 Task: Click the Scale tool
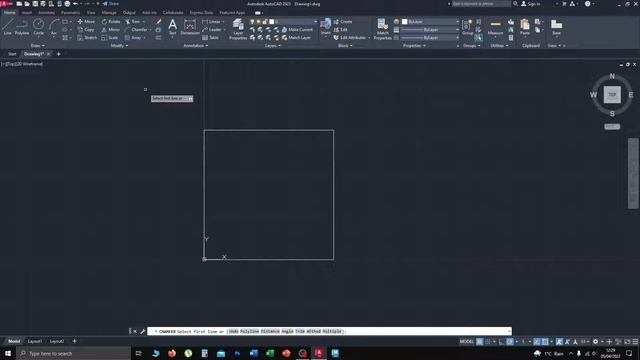(x=109, y=38)
